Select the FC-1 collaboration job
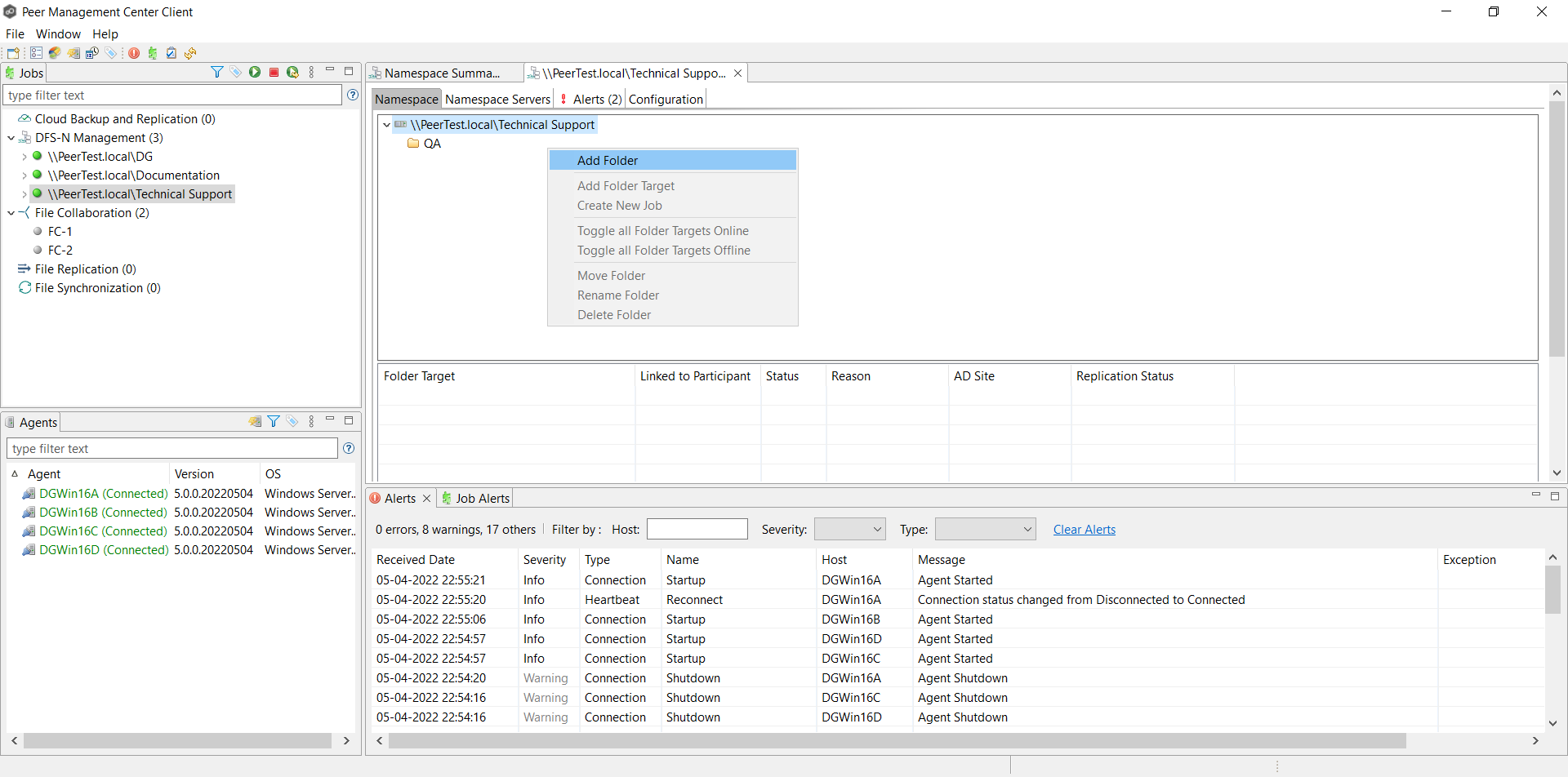 pos(60,232)
